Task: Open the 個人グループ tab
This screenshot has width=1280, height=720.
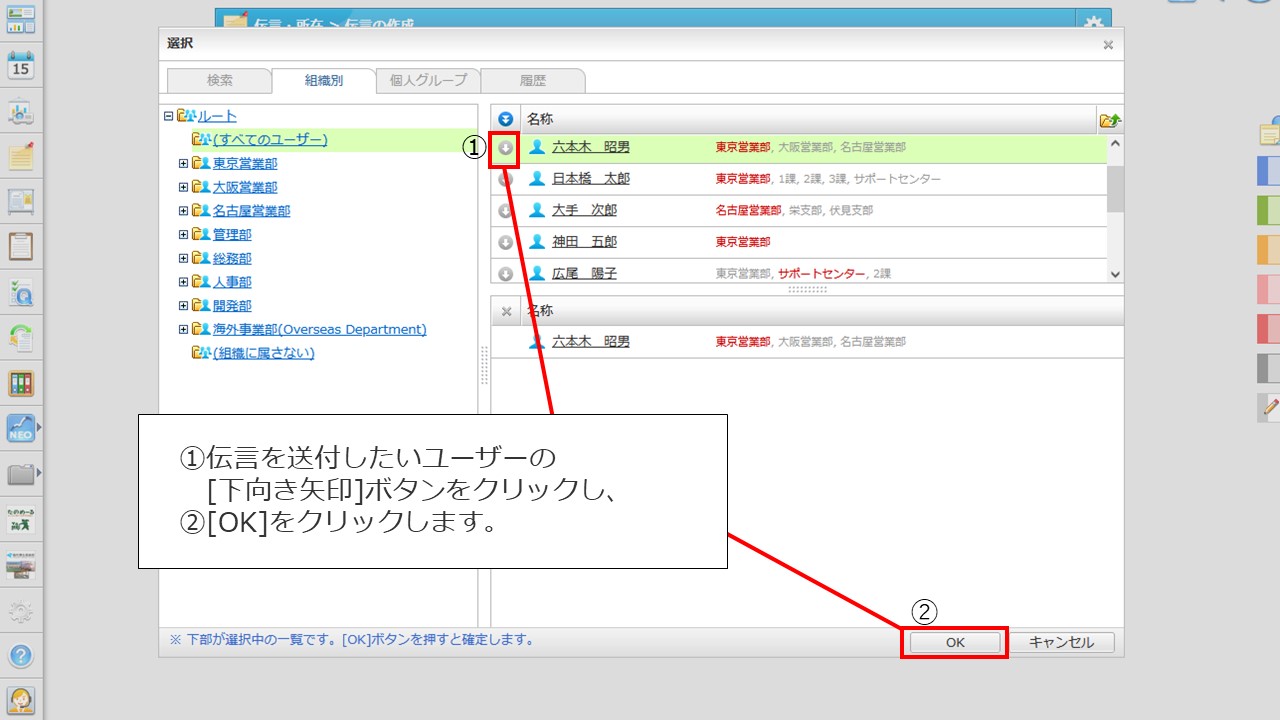Action: pos(428,81)
